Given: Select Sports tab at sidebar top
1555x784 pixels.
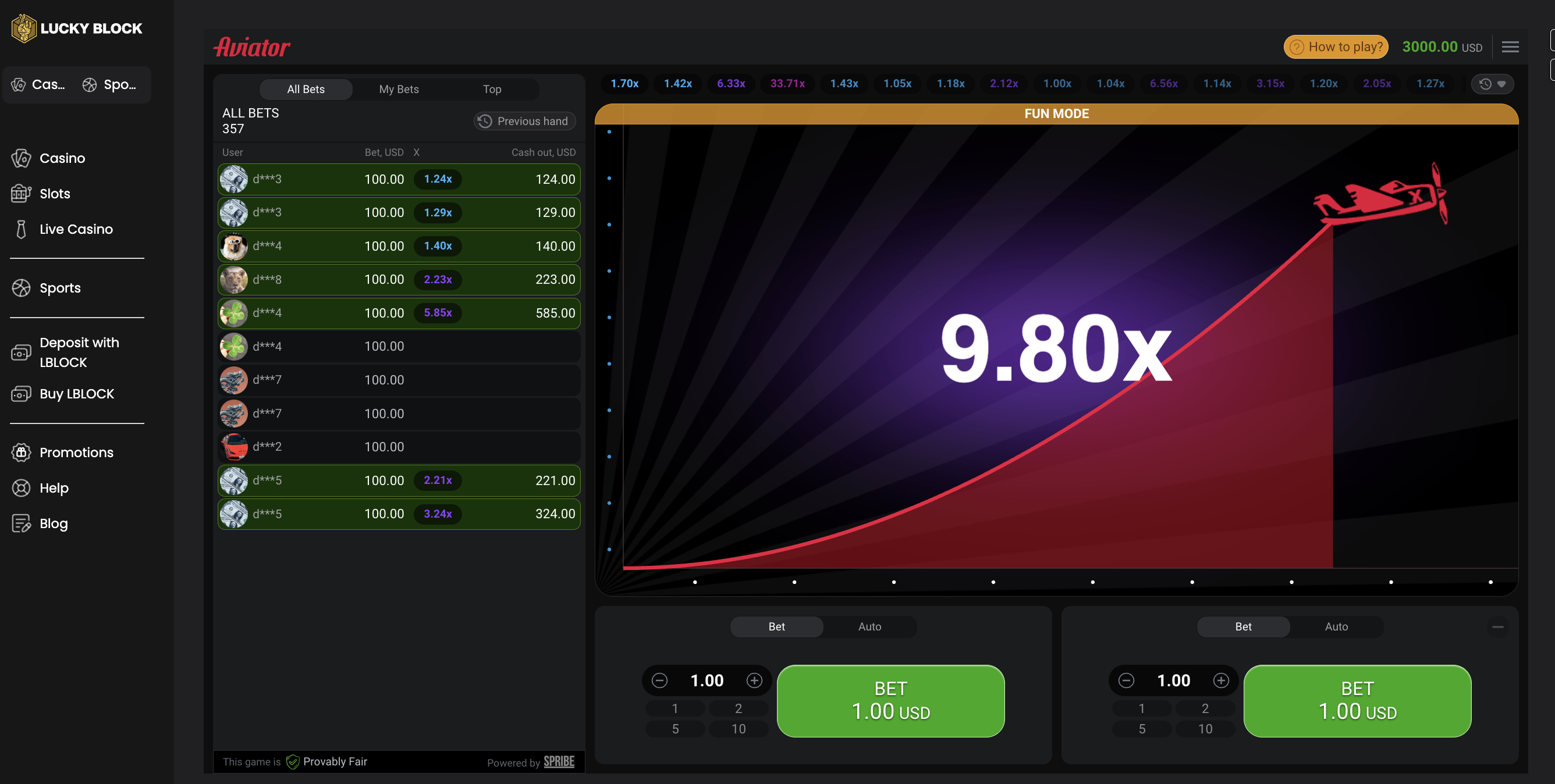Looking at the screenshot, I should [x=111, y=84].
